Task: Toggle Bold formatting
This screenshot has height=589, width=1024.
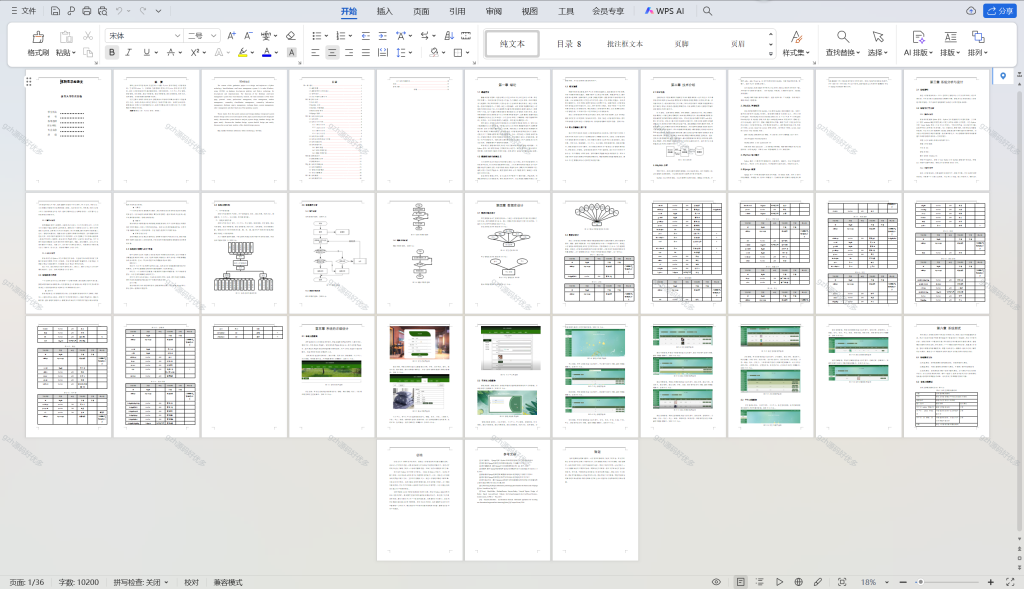Action: click(112, 52)
